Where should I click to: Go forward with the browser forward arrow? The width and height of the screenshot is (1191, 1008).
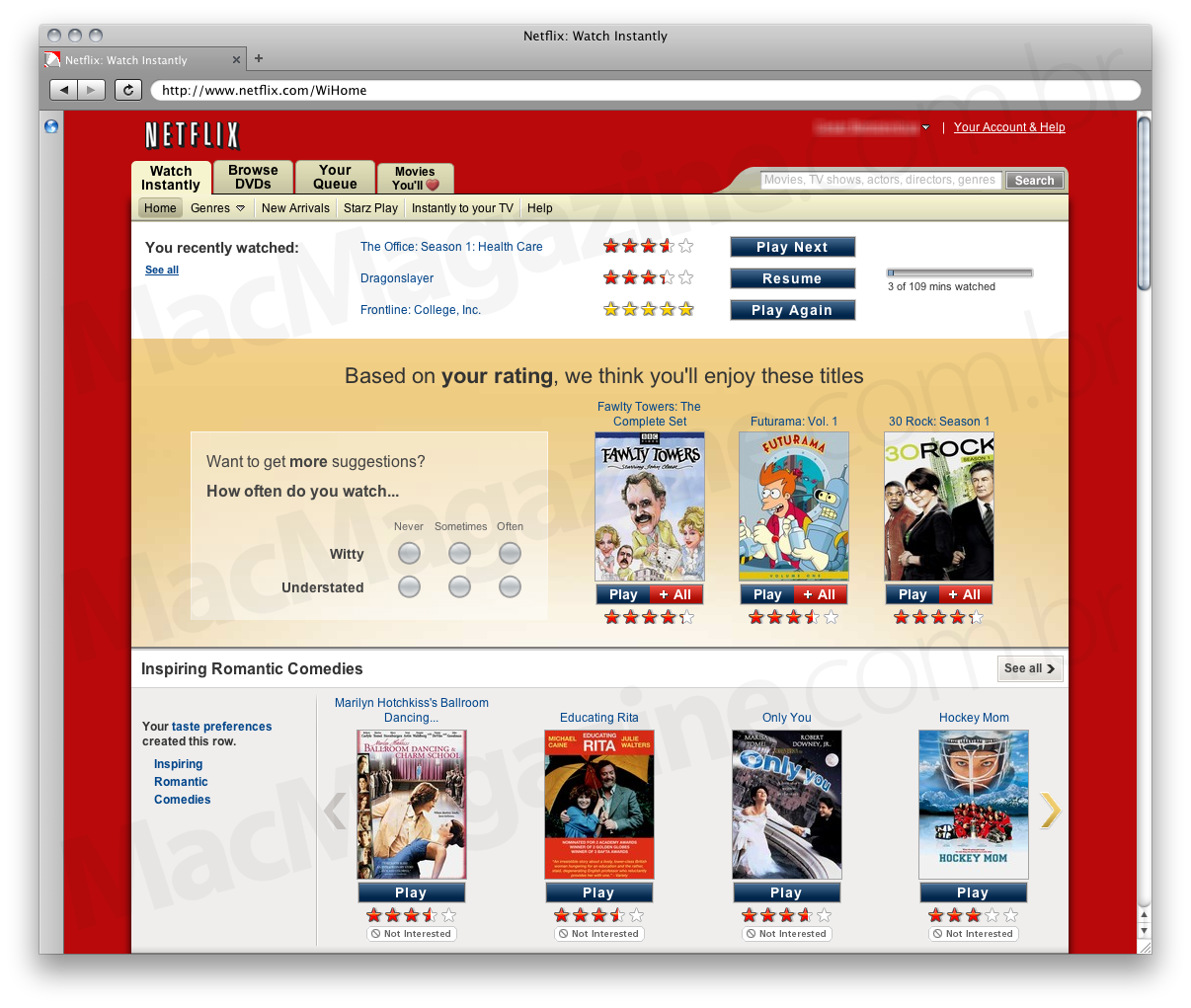[92, 90]
